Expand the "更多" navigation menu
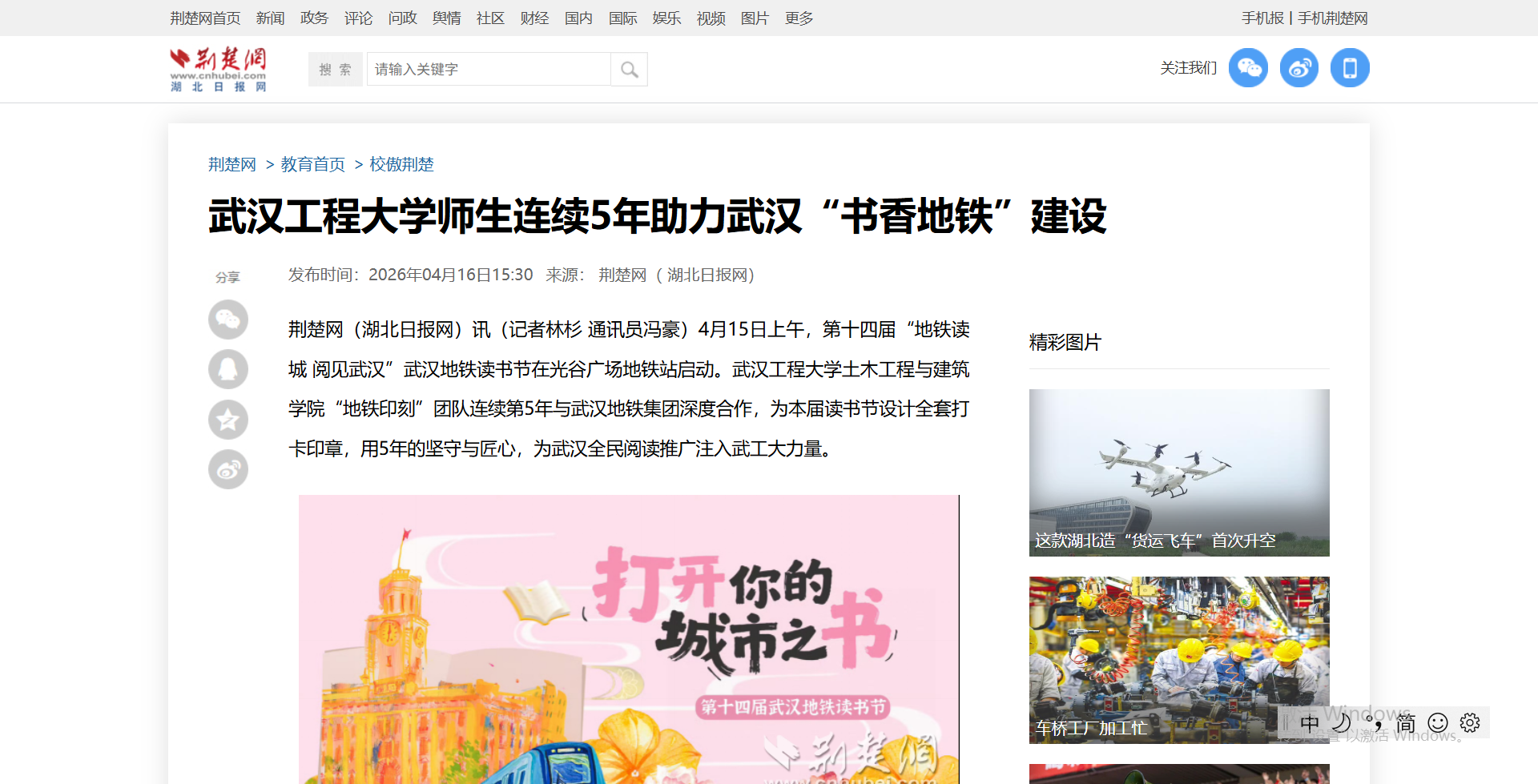 pyautogui.click(x=799, y=18)
